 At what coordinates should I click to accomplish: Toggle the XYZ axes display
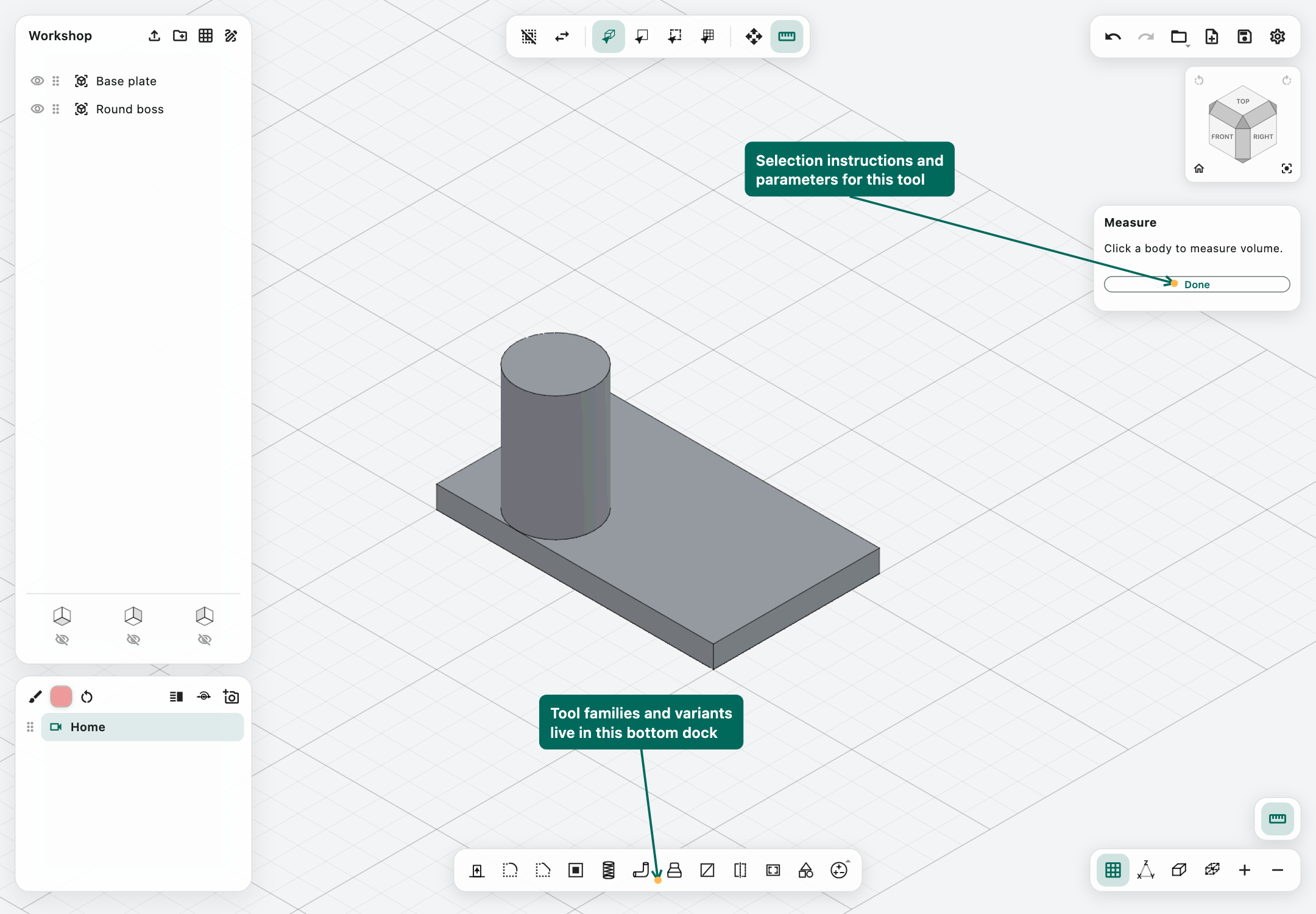(1146, 870)
